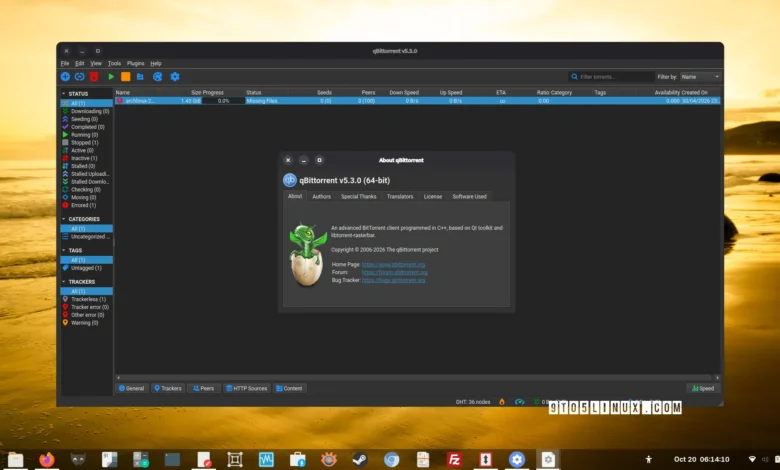Image resolution: width=780 pixels, height=470 pixels.
Task: Open the View menu
Action: 96,64
